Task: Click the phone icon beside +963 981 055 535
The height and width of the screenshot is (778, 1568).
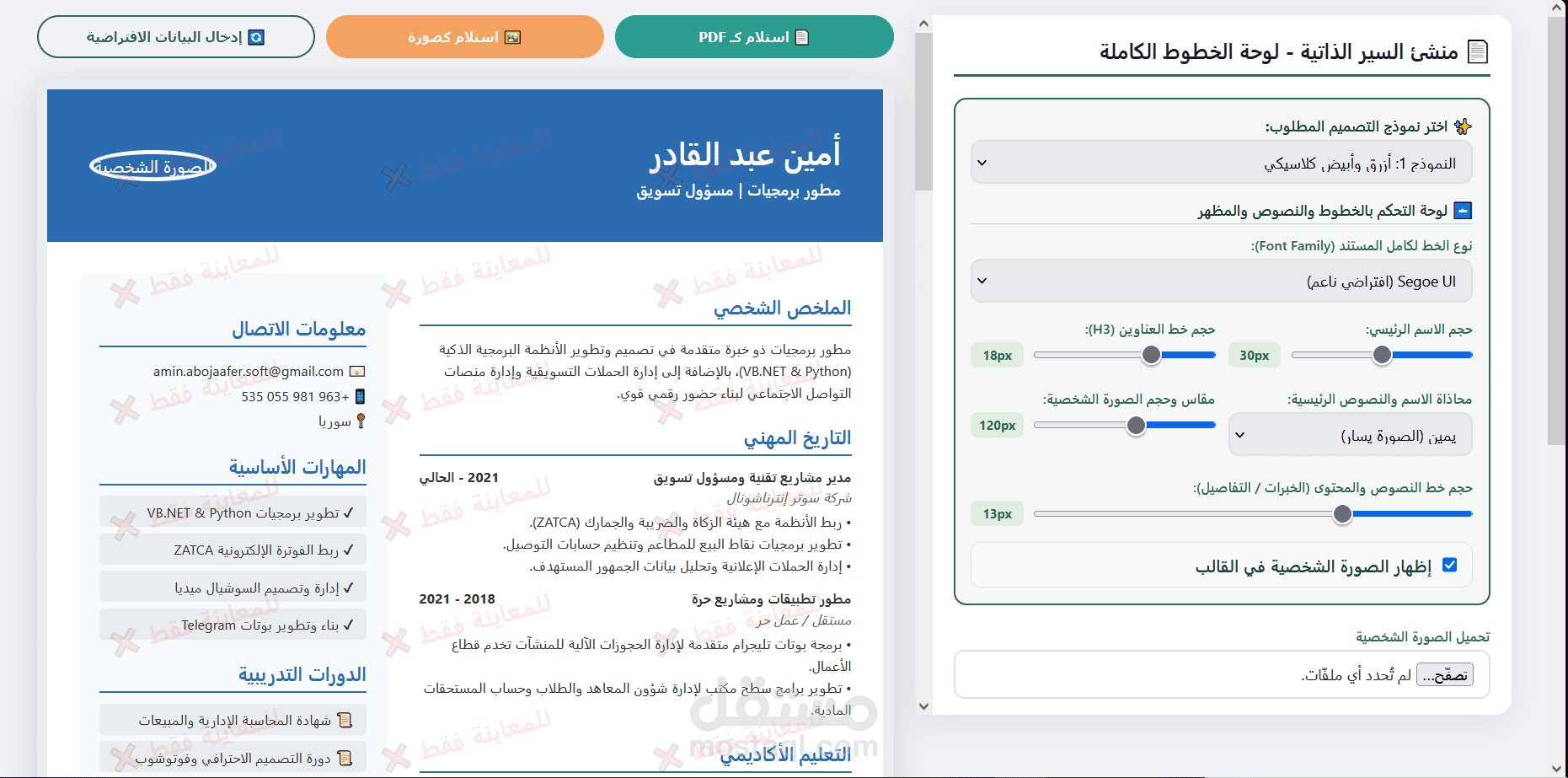Action: click(360, 396)
